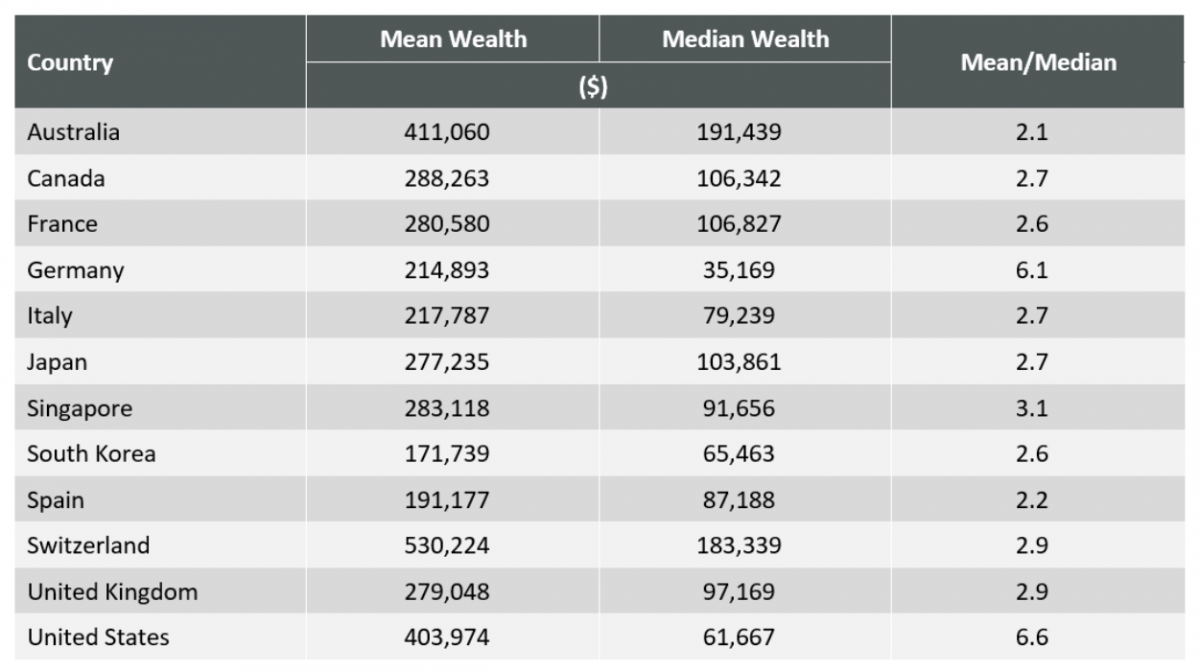Click Singapore's median wealth value 91,656
Viewport: 1200px width, 671px height.
[739, 408]
